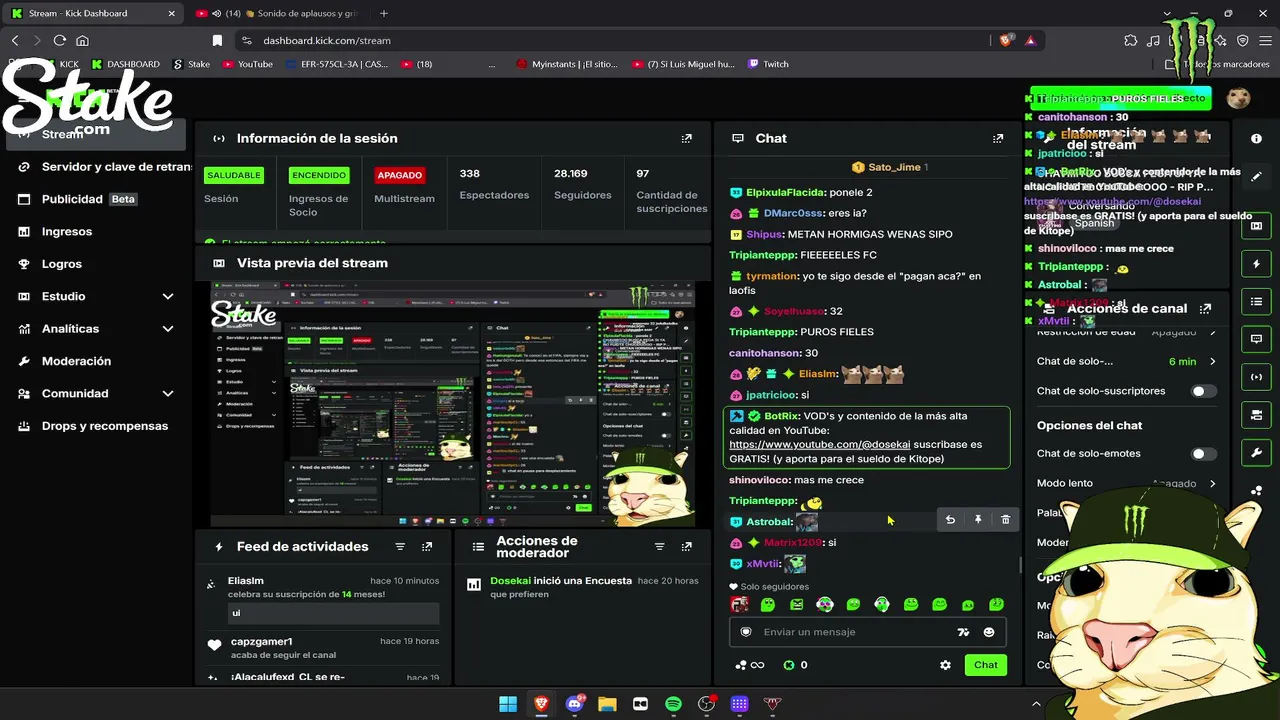Open the Twitch bookmark
The image size is (1280, 720).
pos(768,64)
